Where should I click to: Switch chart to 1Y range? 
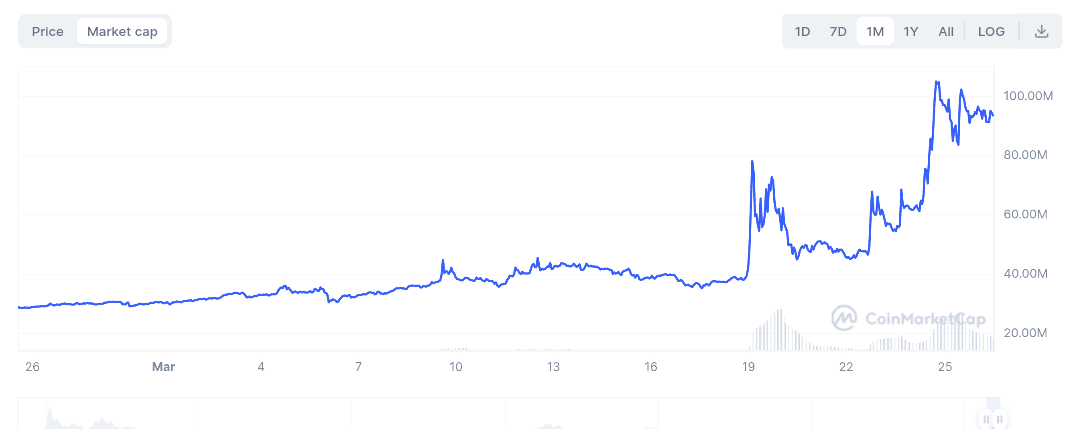911,31
